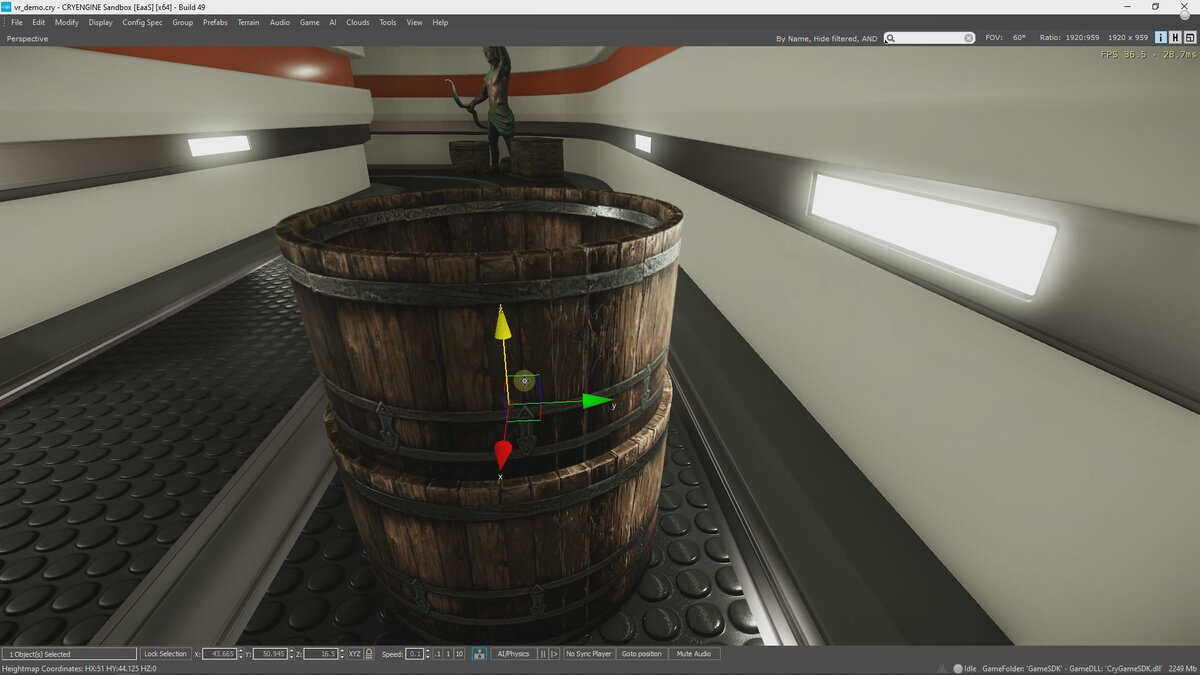The height and width of the screenshot is (675, 1200).
Task: Clear the viewport search field
Action: (968, 38)
